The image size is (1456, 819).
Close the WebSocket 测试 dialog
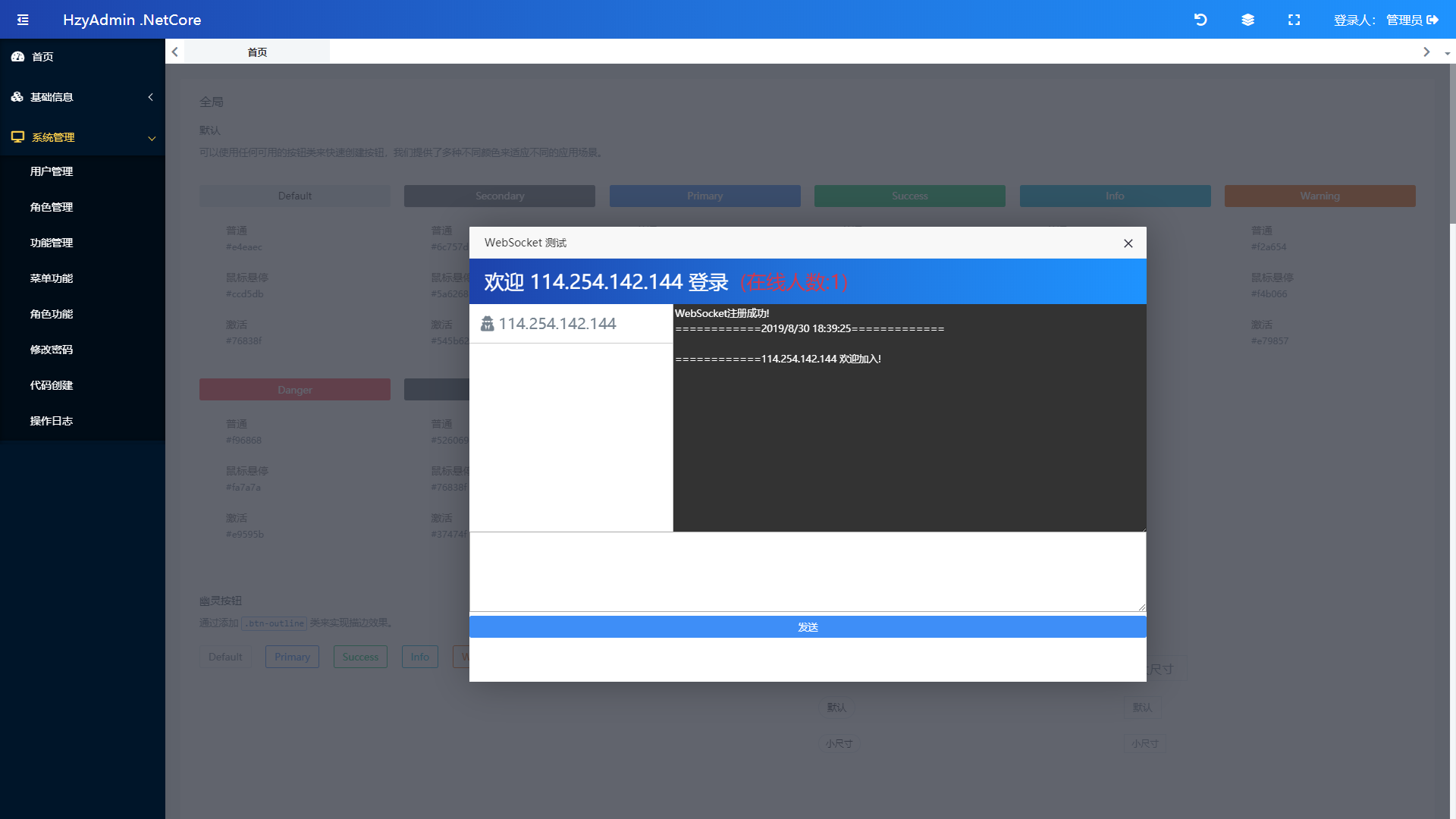tap(1128, 243)
